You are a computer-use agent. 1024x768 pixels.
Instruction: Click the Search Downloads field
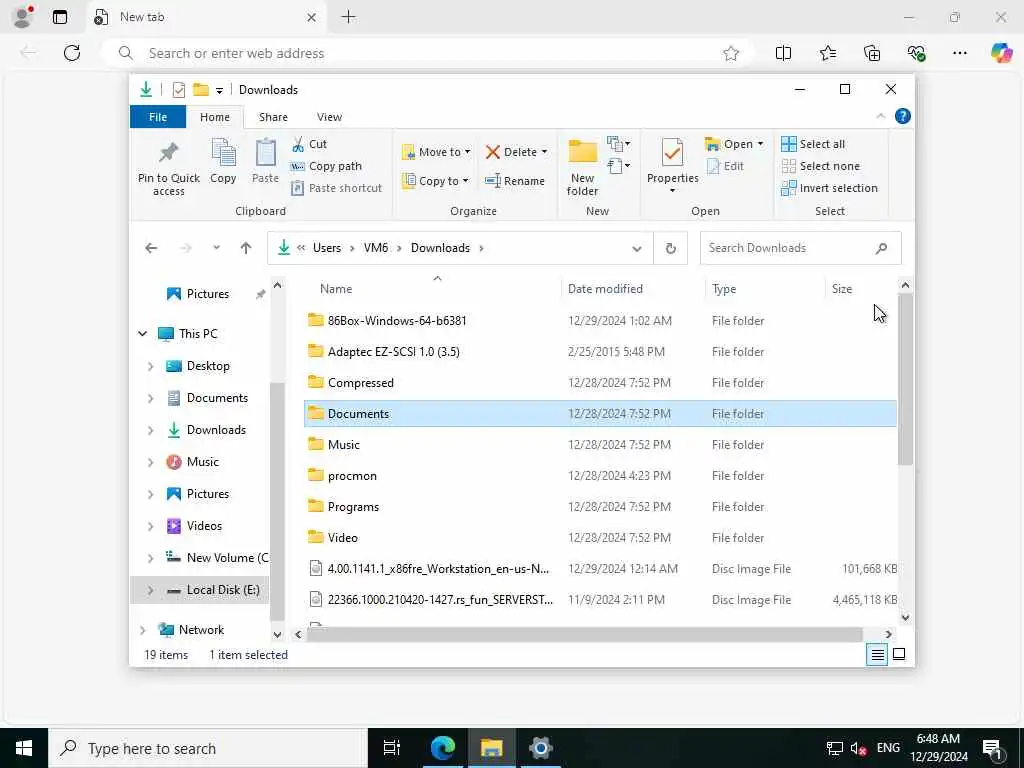[800, 248]
